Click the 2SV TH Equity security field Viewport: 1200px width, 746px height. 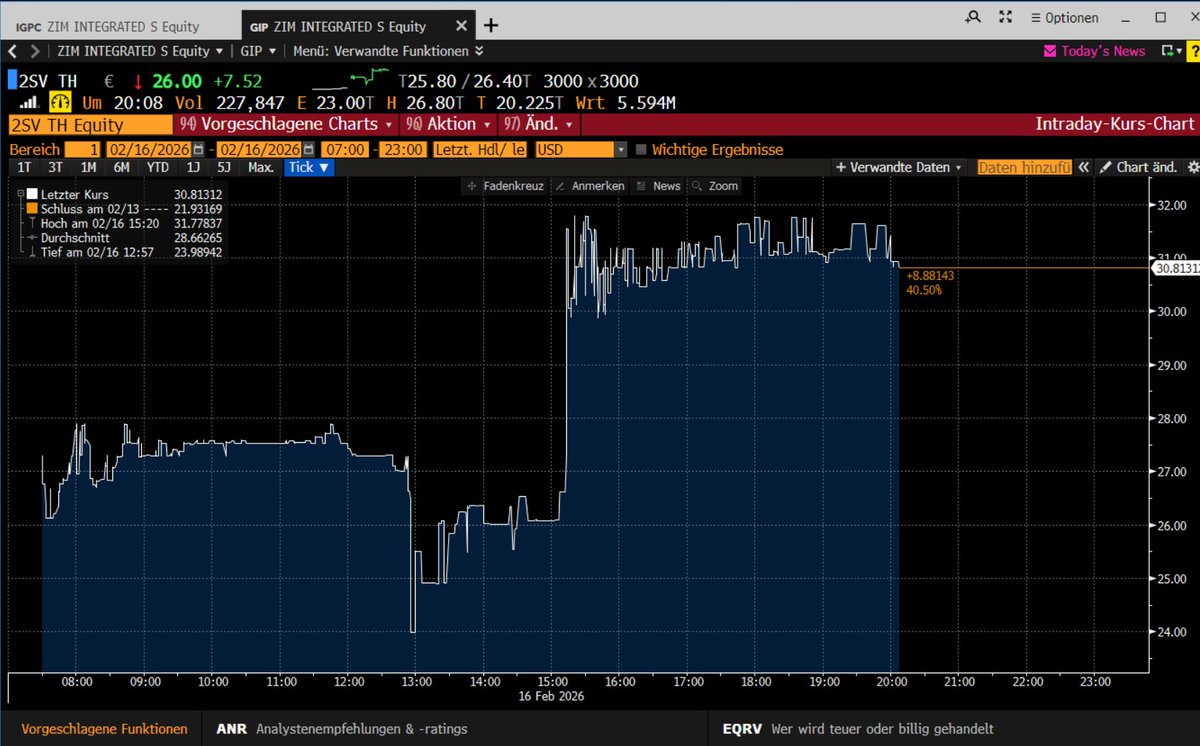pyautogui.click(x=90, y=124)
